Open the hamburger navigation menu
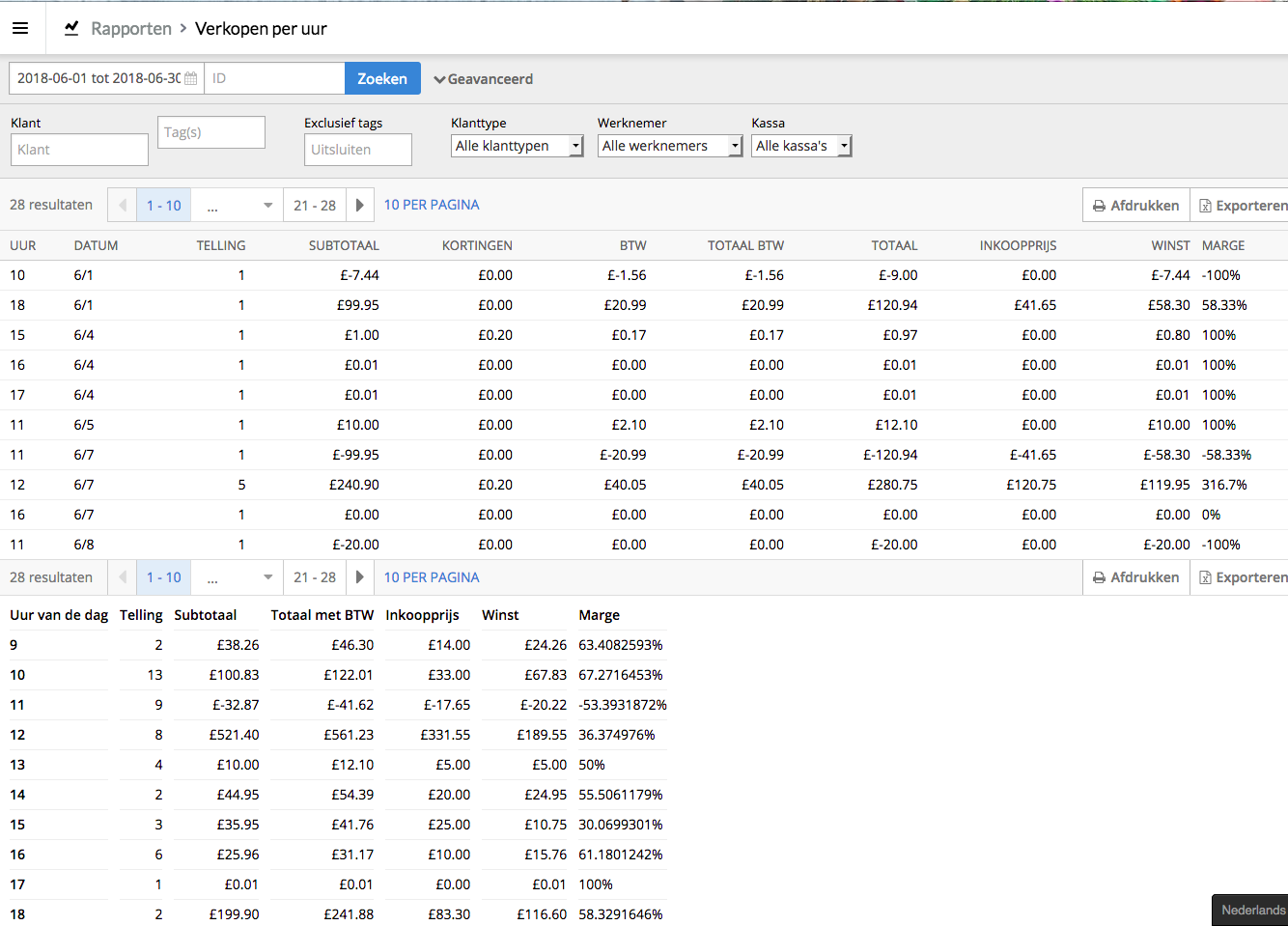 point(20,28)
